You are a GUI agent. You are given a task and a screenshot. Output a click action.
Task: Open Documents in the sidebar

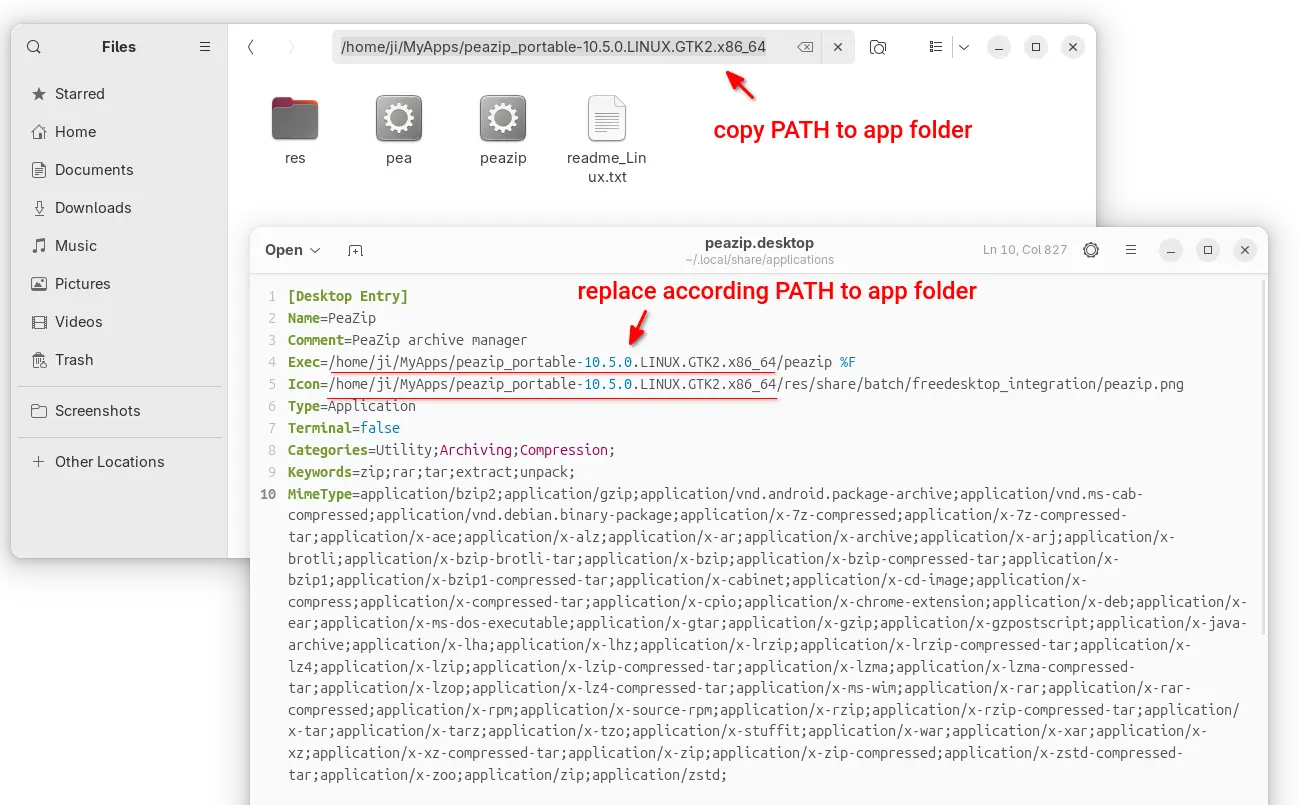point(119,170)
